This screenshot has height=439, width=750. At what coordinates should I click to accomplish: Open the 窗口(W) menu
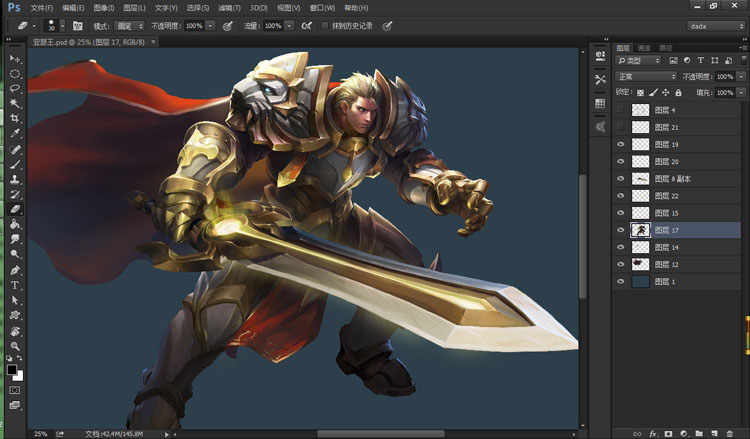322,8
